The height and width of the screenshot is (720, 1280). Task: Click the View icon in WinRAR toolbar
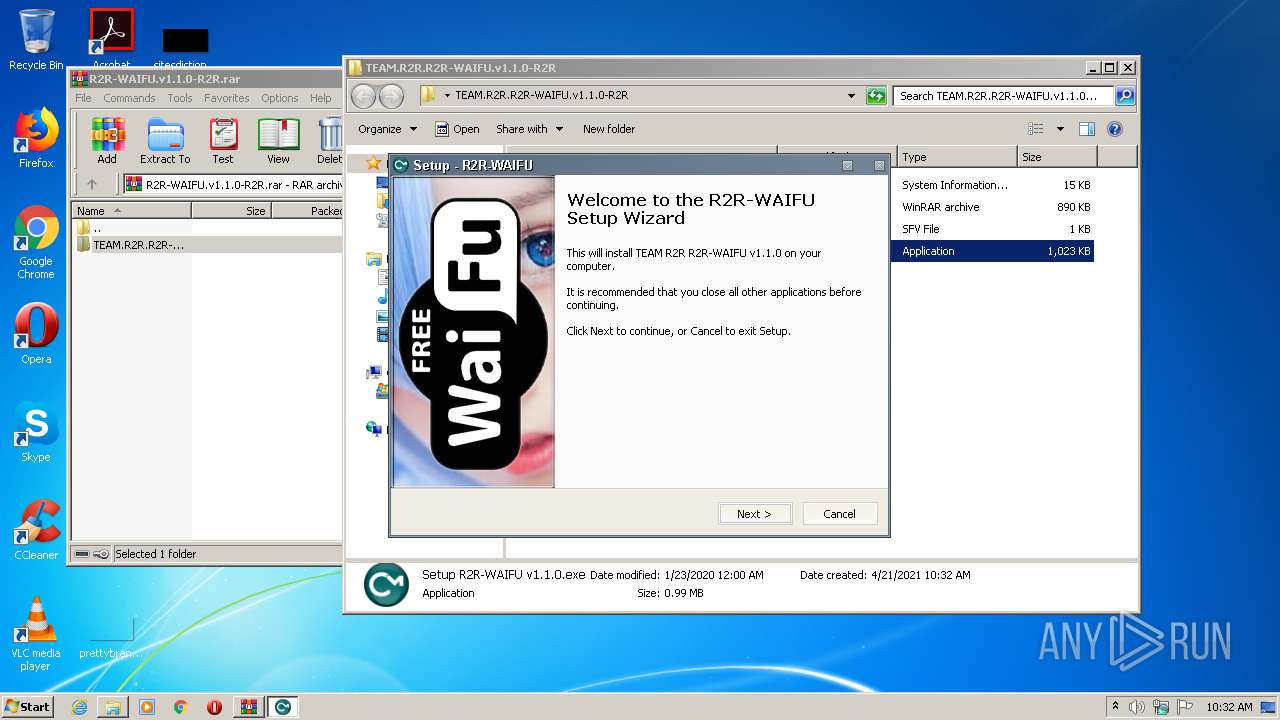point(278,141)
